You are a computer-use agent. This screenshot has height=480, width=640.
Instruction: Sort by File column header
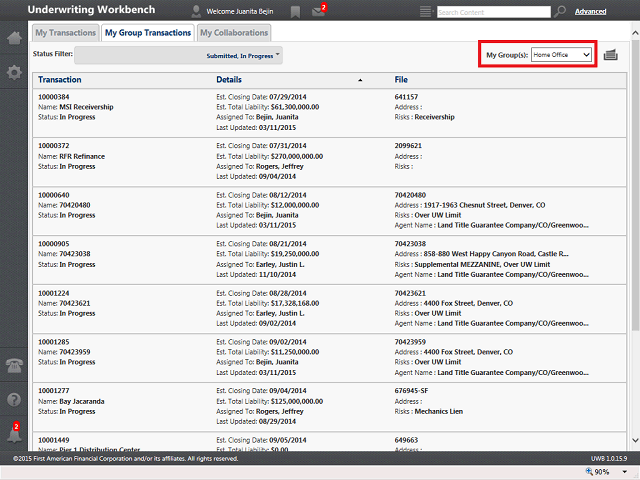401,80
